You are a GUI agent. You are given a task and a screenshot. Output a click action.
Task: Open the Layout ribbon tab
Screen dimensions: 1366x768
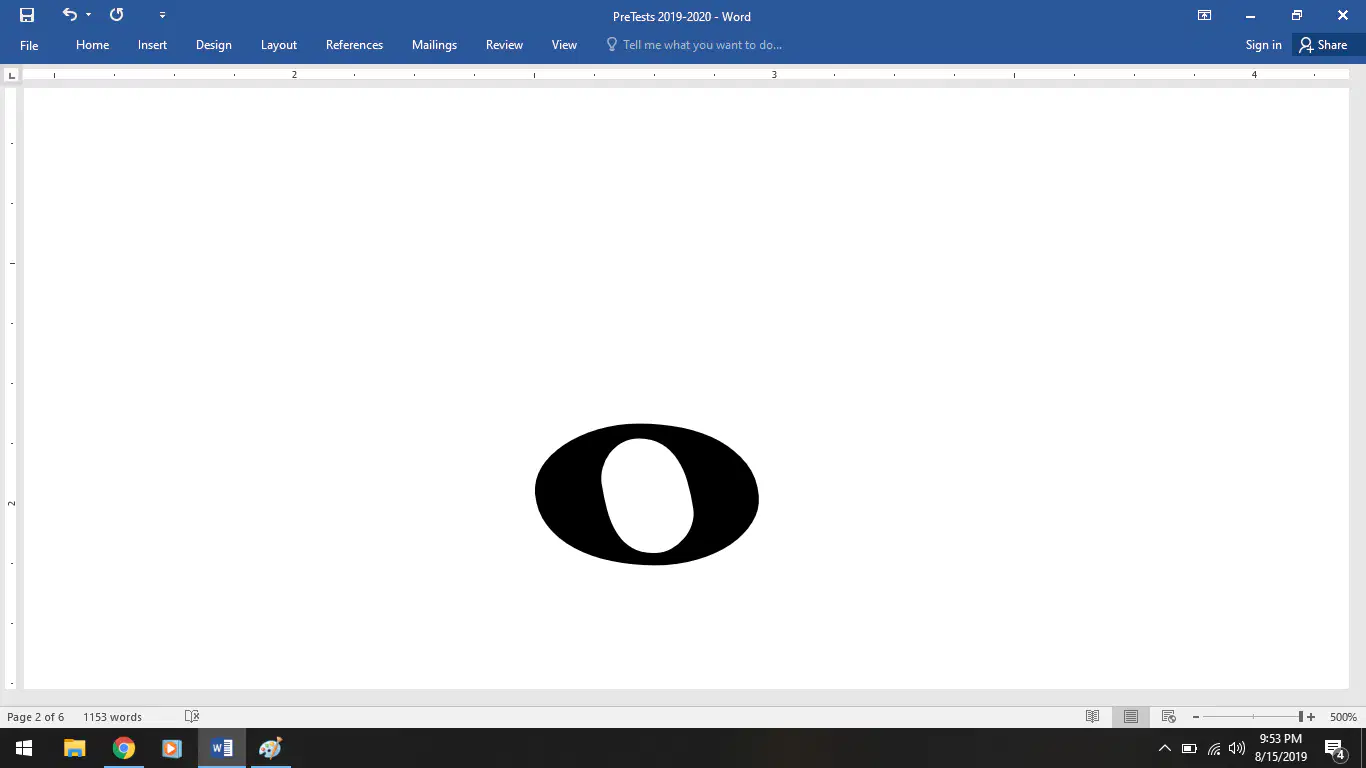[279, 45]
